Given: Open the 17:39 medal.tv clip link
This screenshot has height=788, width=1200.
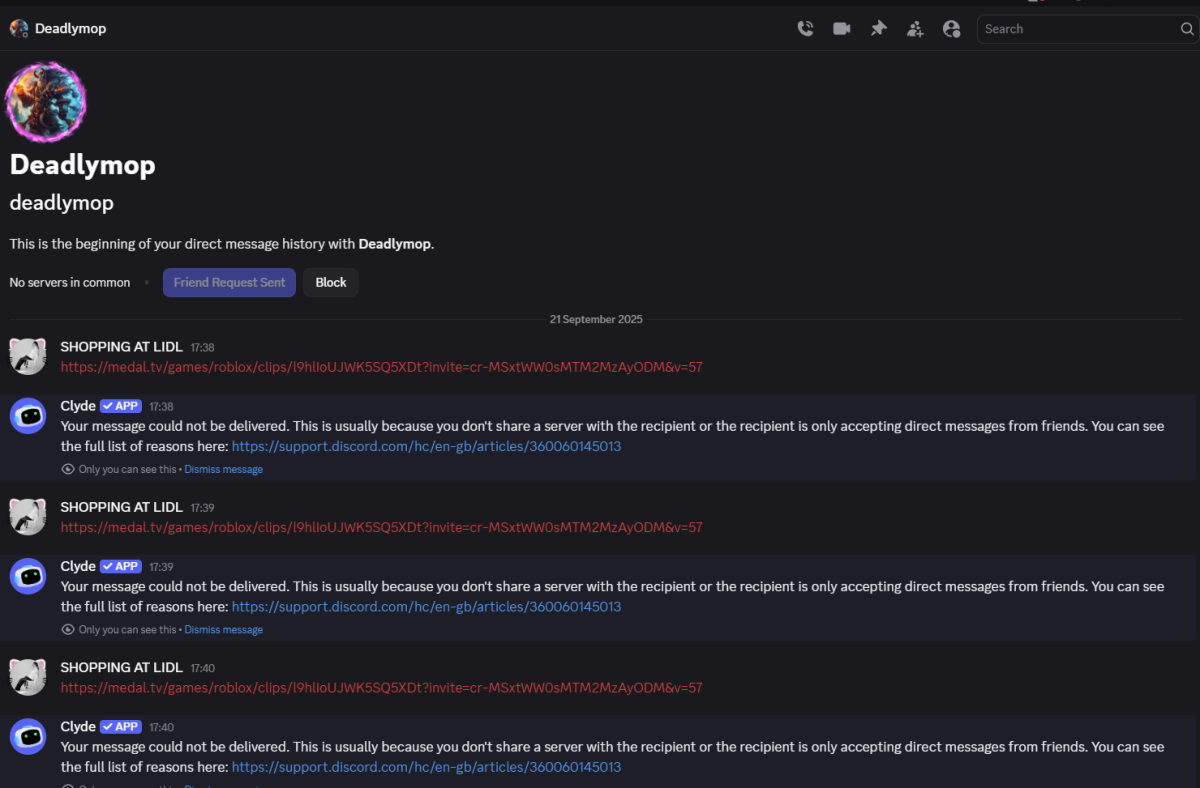Looking at the screenshot, I should (381, 527).
